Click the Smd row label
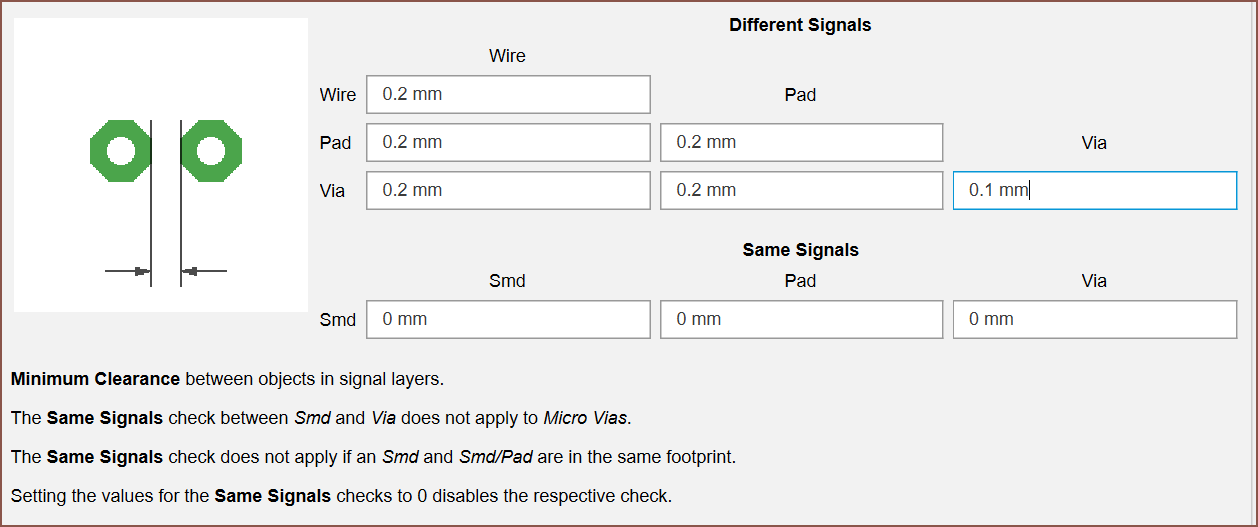 click(337, 320)
